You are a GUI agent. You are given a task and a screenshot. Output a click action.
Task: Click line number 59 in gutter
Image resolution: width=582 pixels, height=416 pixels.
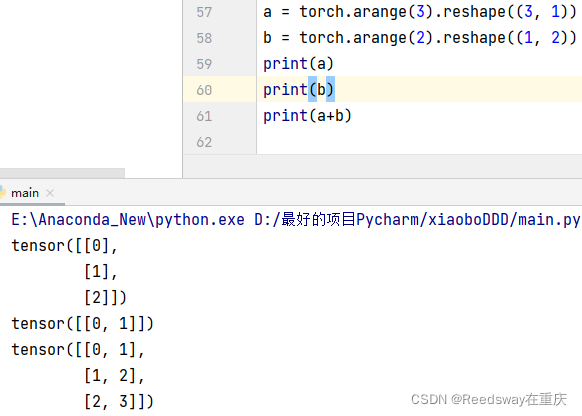pyautogui.click(x=204, y=64)
